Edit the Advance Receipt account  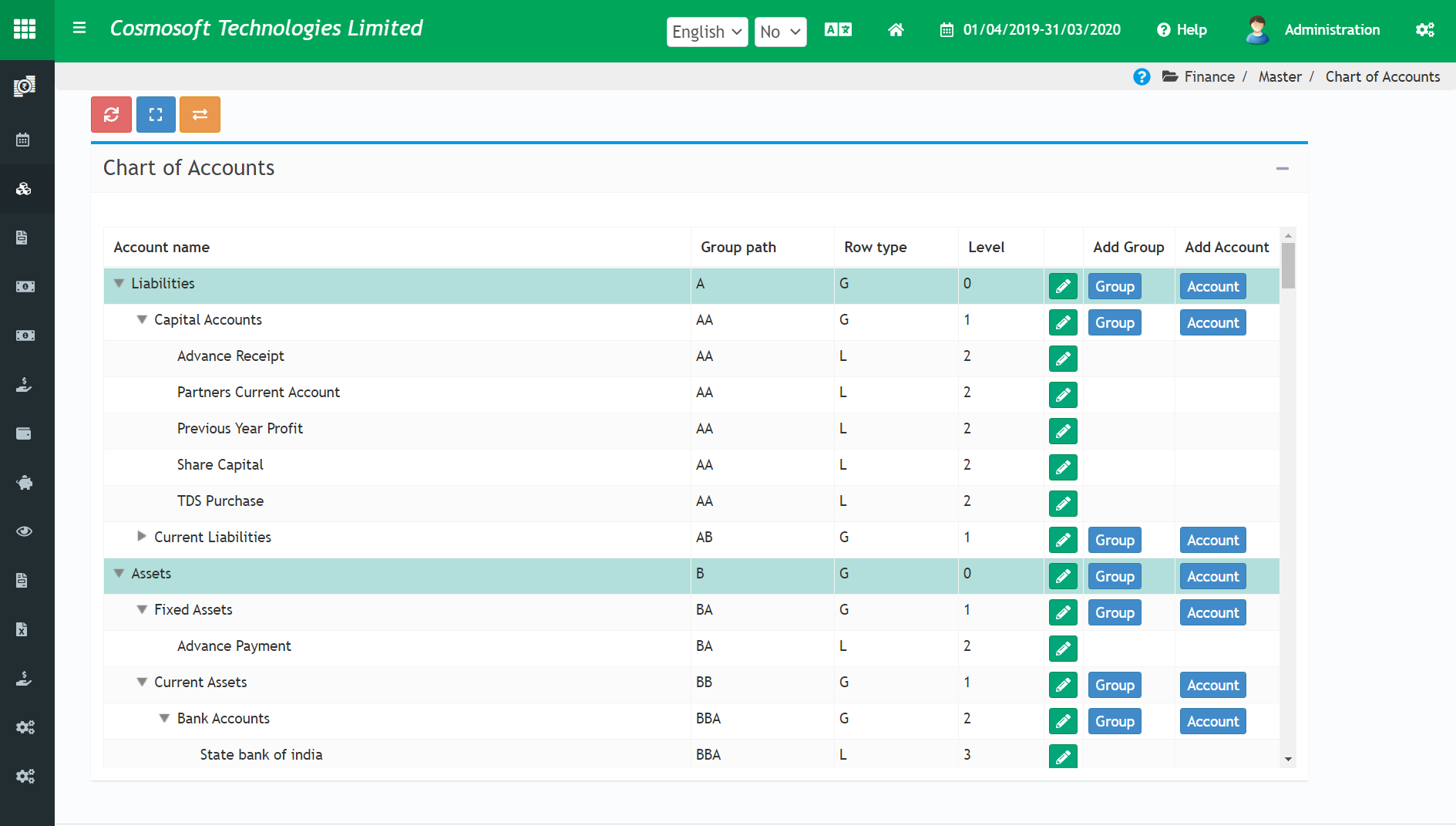[1063, 359]
